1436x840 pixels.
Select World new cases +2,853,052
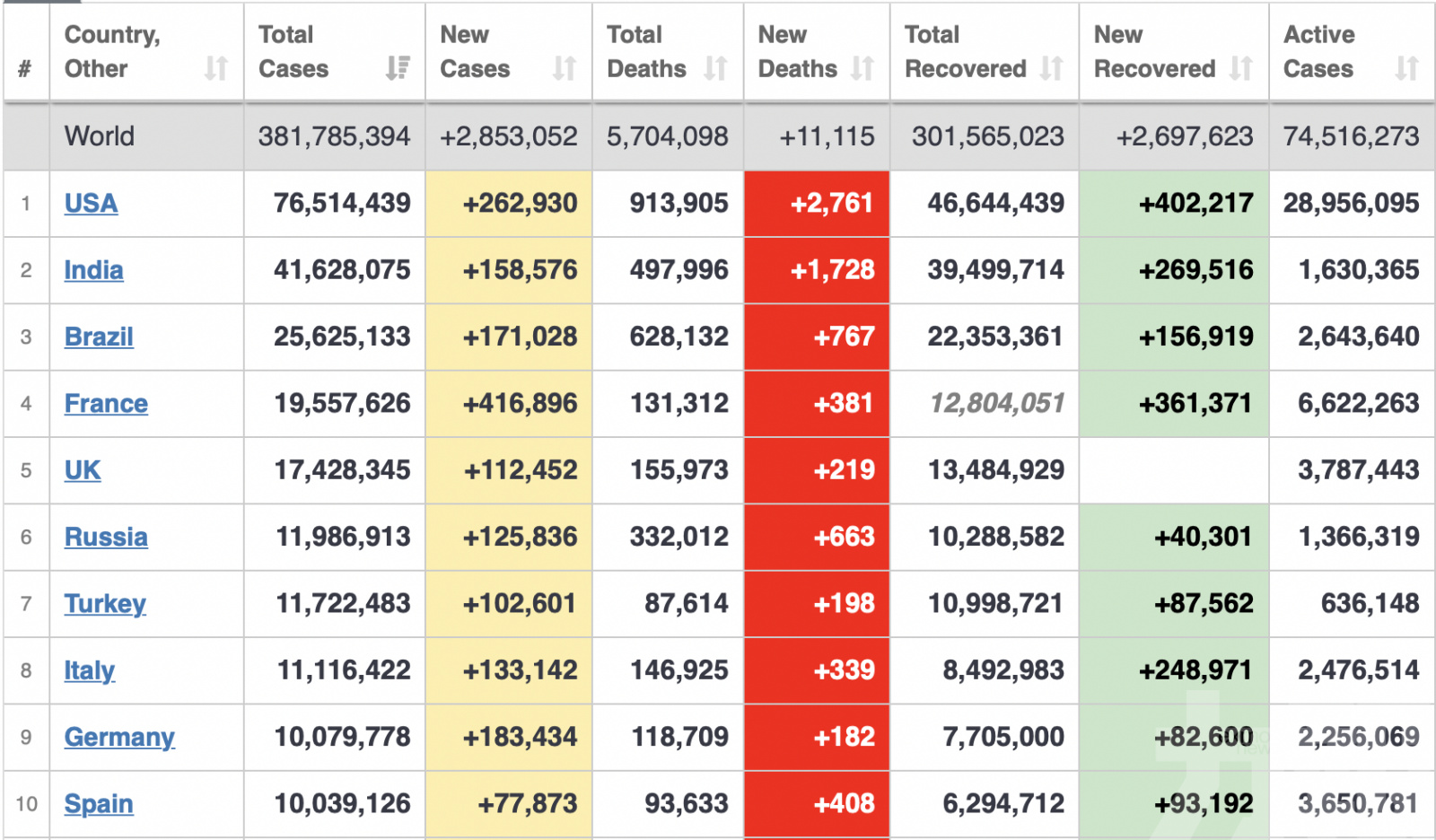click(508, 136)
